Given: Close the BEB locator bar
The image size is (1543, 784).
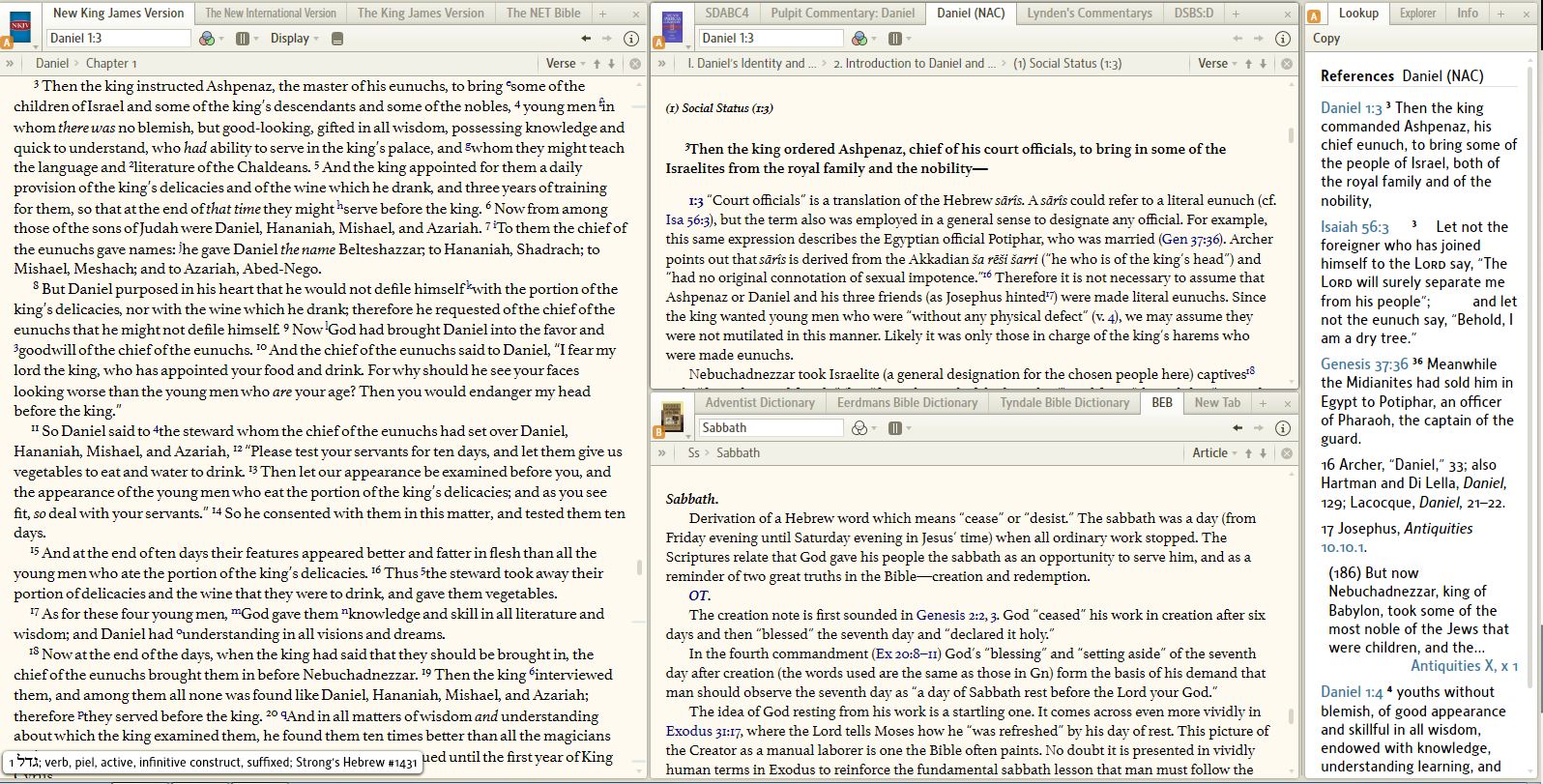Looking at the screenshot, I should point(1287,453).
